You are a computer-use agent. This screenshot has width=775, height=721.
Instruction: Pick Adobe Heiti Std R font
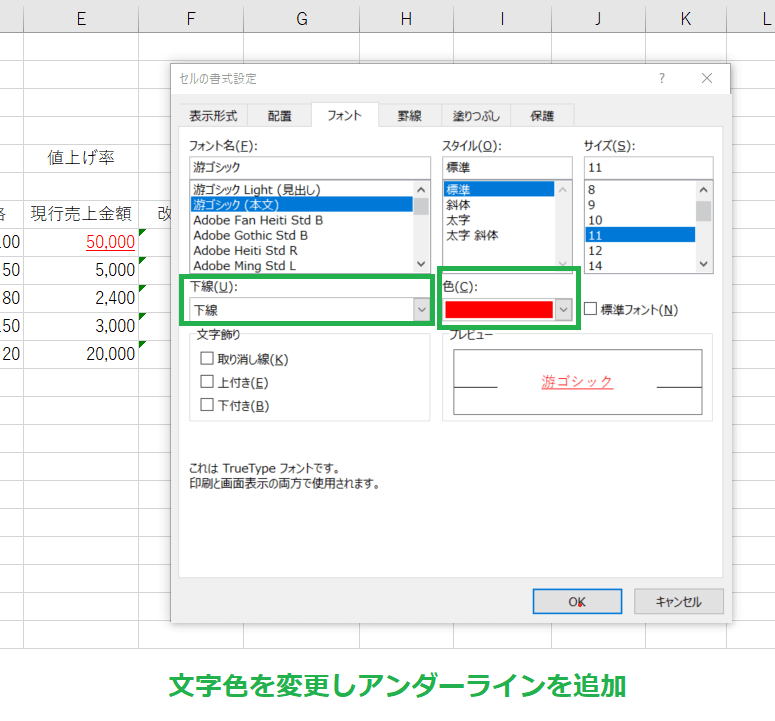pyautogui.click(x=301, y=251)
